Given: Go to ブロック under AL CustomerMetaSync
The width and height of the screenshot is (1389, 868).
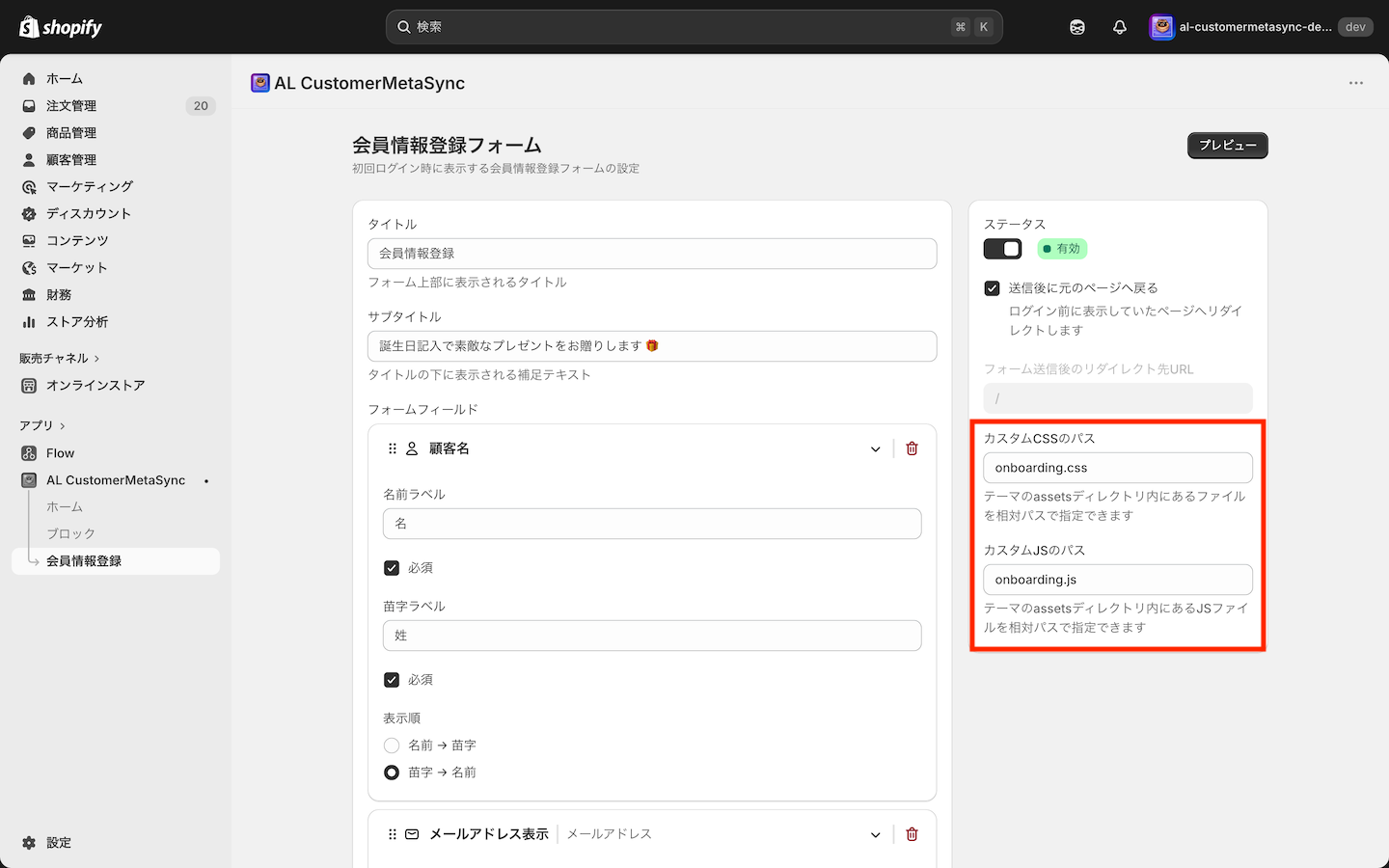Looking at the screenshot, I should [x=70, y=533].
